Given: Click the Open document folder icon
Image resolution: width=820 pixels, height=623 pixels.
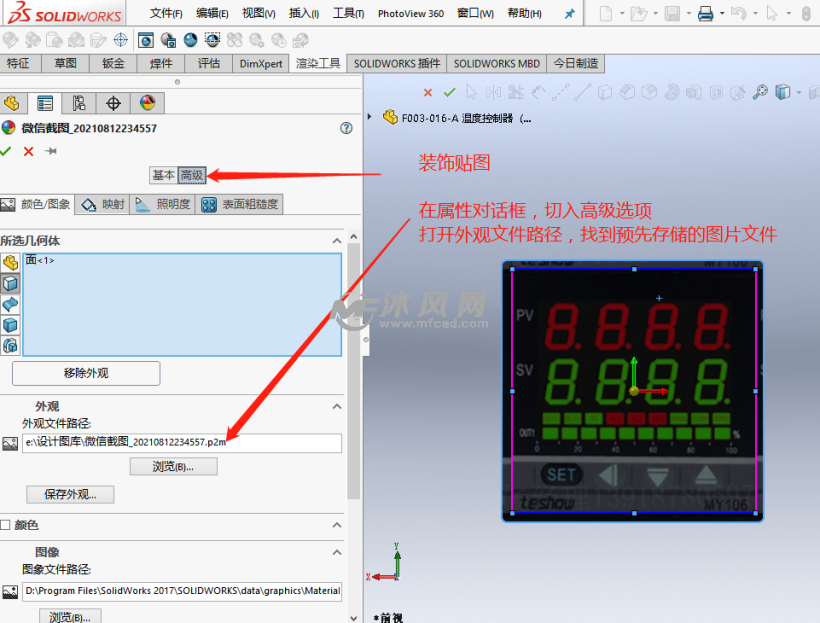Looking at the screenshot, I should [639, 14].
